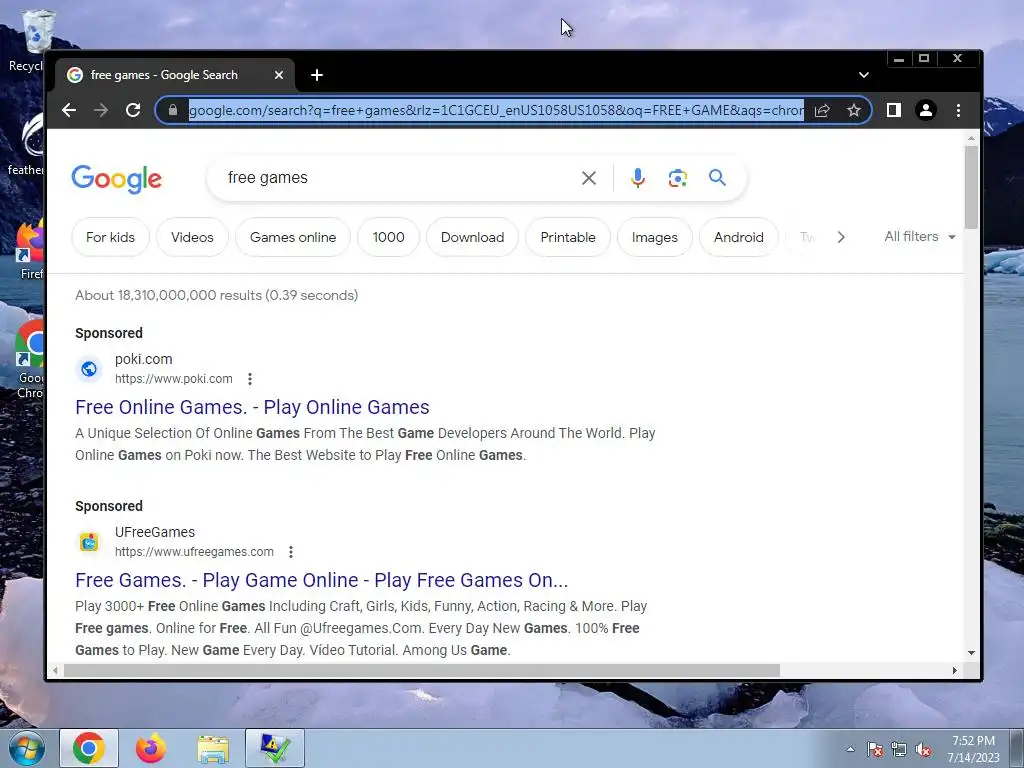1024x768 pixels.
Task: Select the '1000' filter chip
Action: point(389,237)
